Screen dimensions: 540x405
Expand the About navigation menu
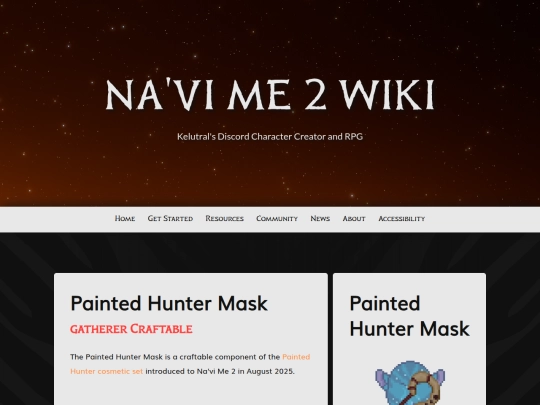tap(354, 218)
